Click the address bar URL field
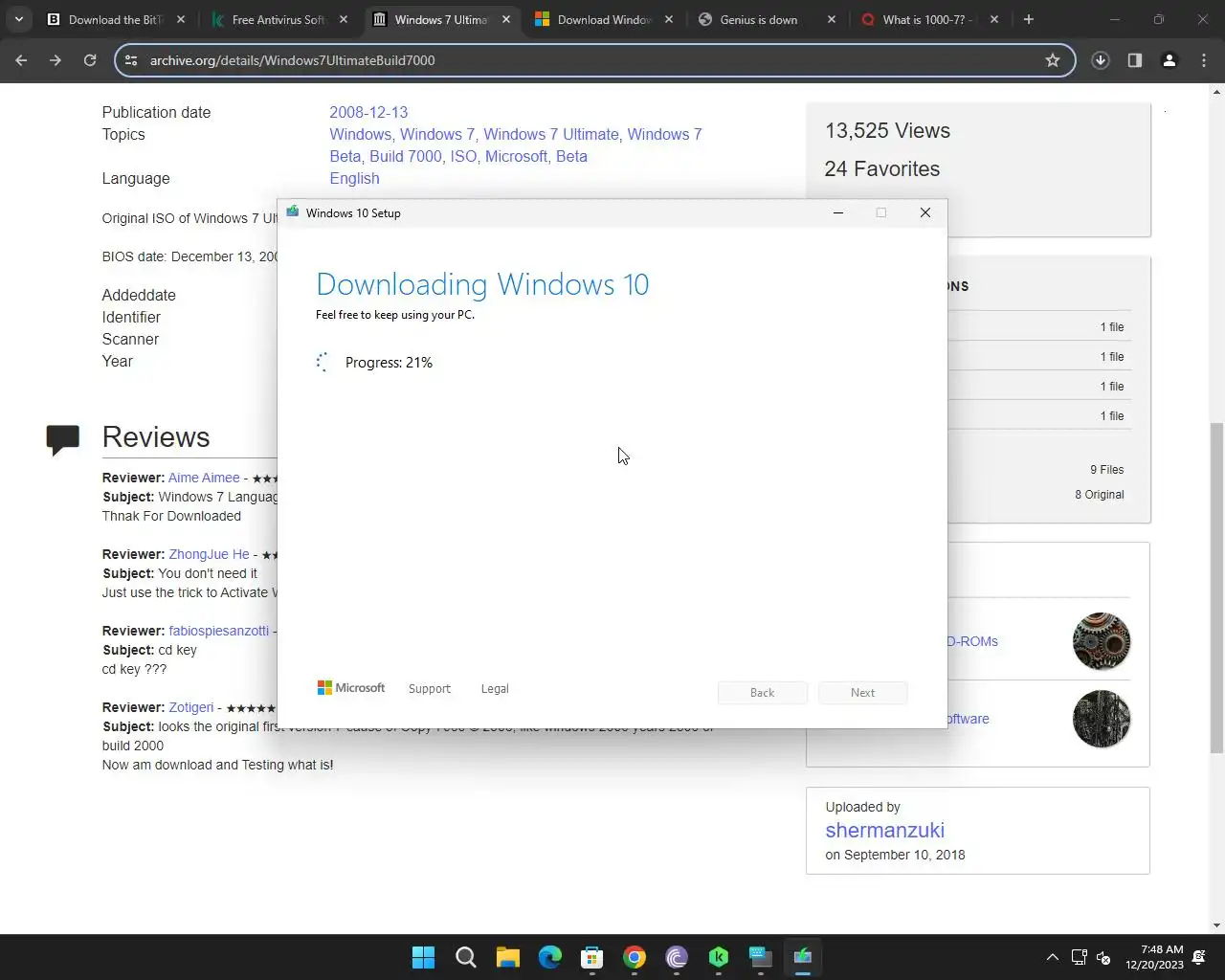 click(593, 60)
